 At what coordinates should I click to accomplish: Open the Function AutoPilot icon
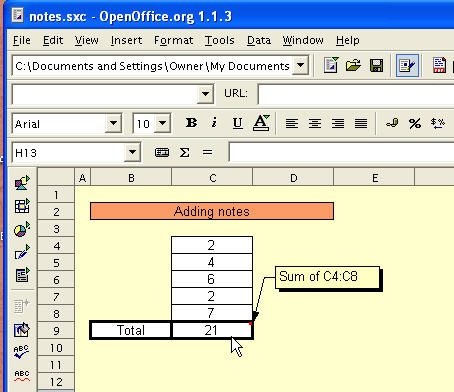coord(162,153)
